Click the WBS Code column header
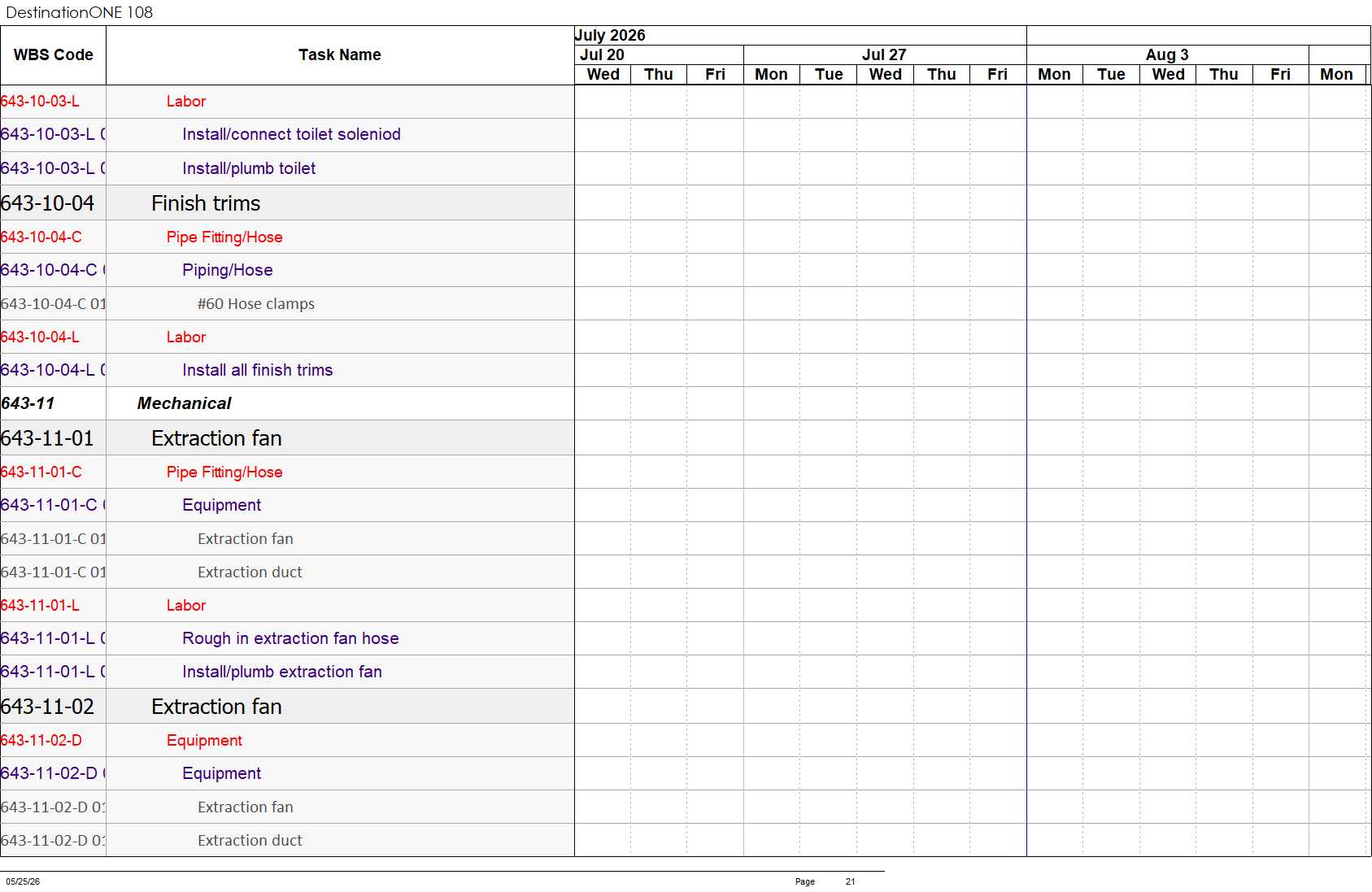1372x892 pixels. click(x=53, y=55)
